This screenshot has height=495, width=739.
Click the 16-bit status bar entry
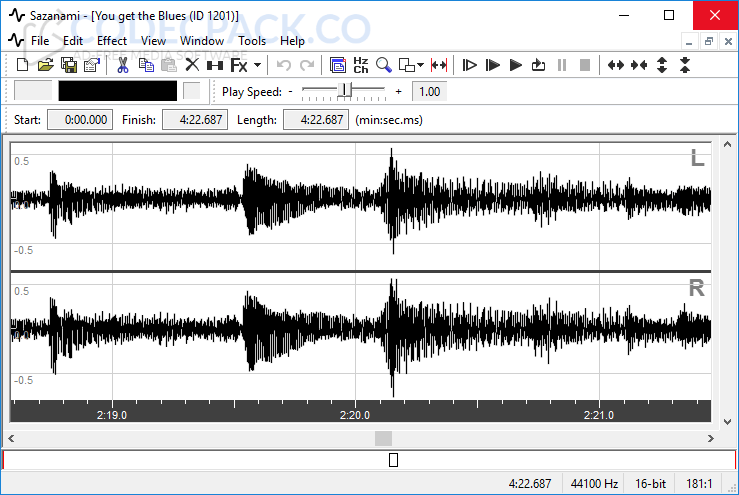(650, 484)
